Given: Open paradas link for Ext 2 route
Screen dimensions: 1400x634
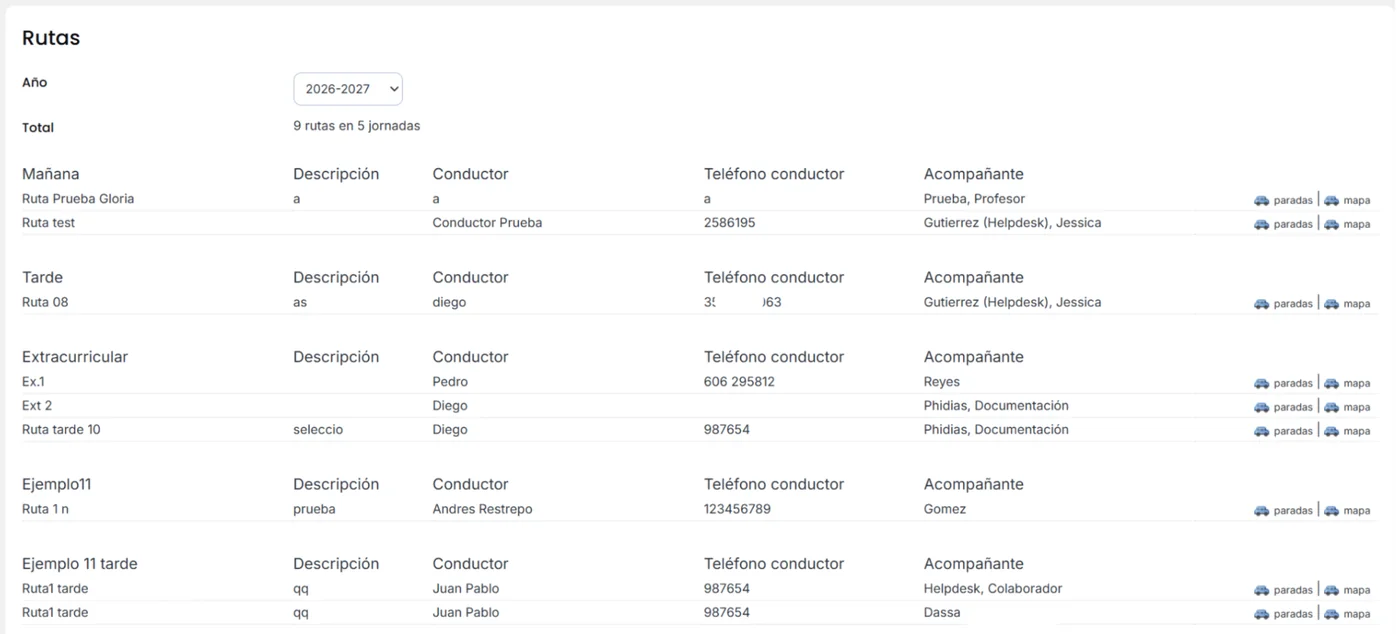Looking at the screenshot, I should [1293, 407].
